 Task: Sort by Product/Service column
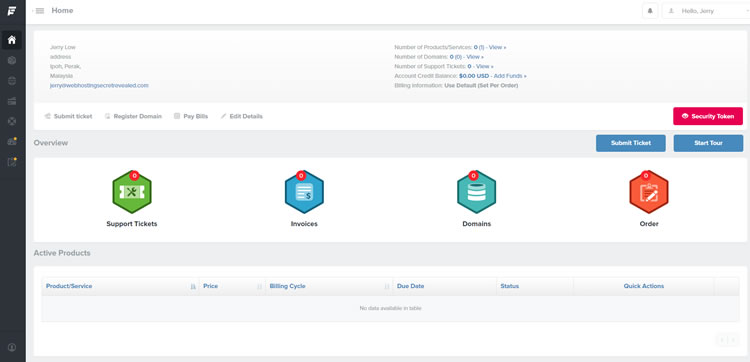point(121,286)
